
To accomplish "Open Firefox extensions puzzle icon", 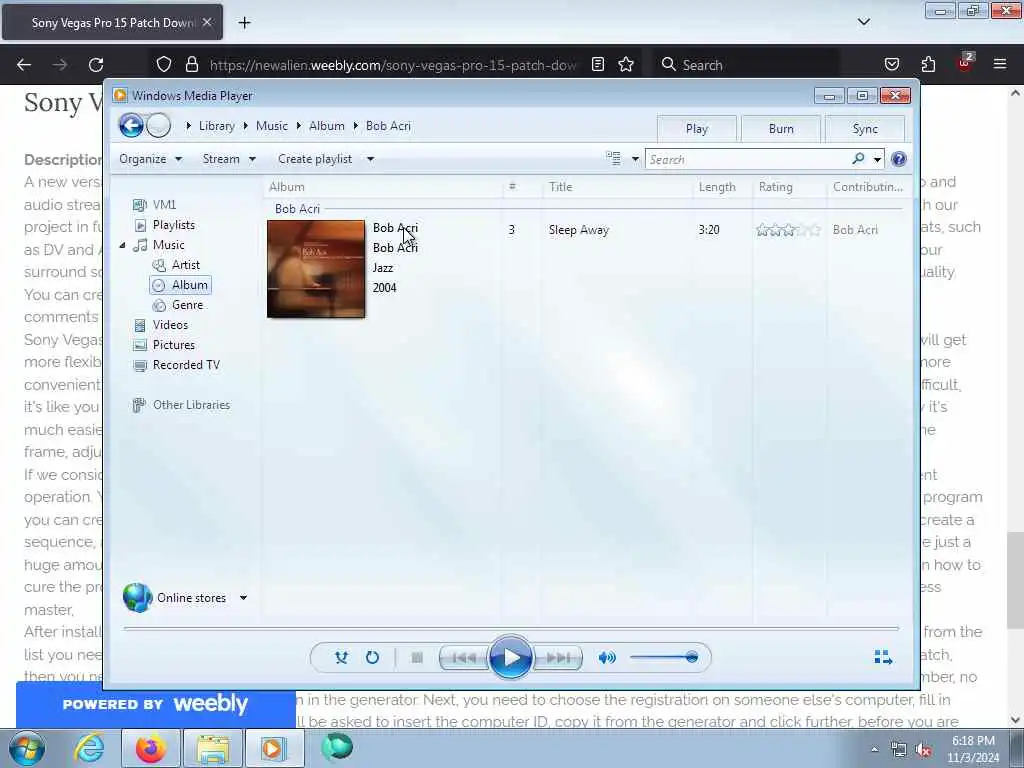I will tap(928, 65).
